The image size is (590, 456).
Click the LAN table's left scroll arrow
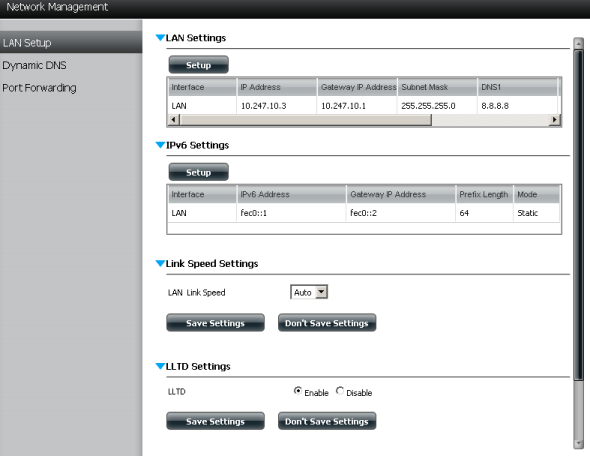click(173, 120)
